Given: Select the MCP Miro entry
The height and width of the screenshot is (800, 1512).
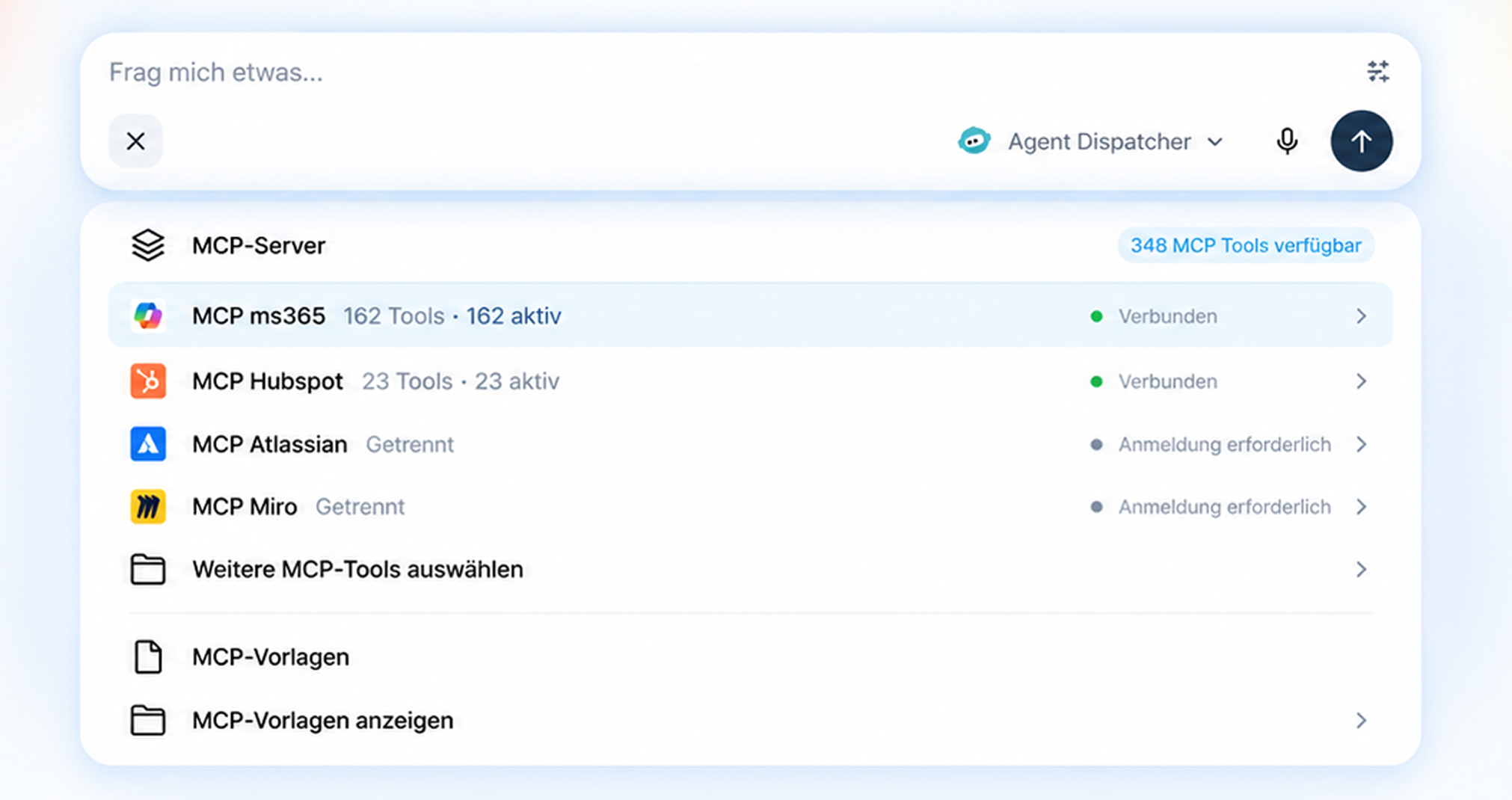Looking at the screenshot, I should click(750, 507).
